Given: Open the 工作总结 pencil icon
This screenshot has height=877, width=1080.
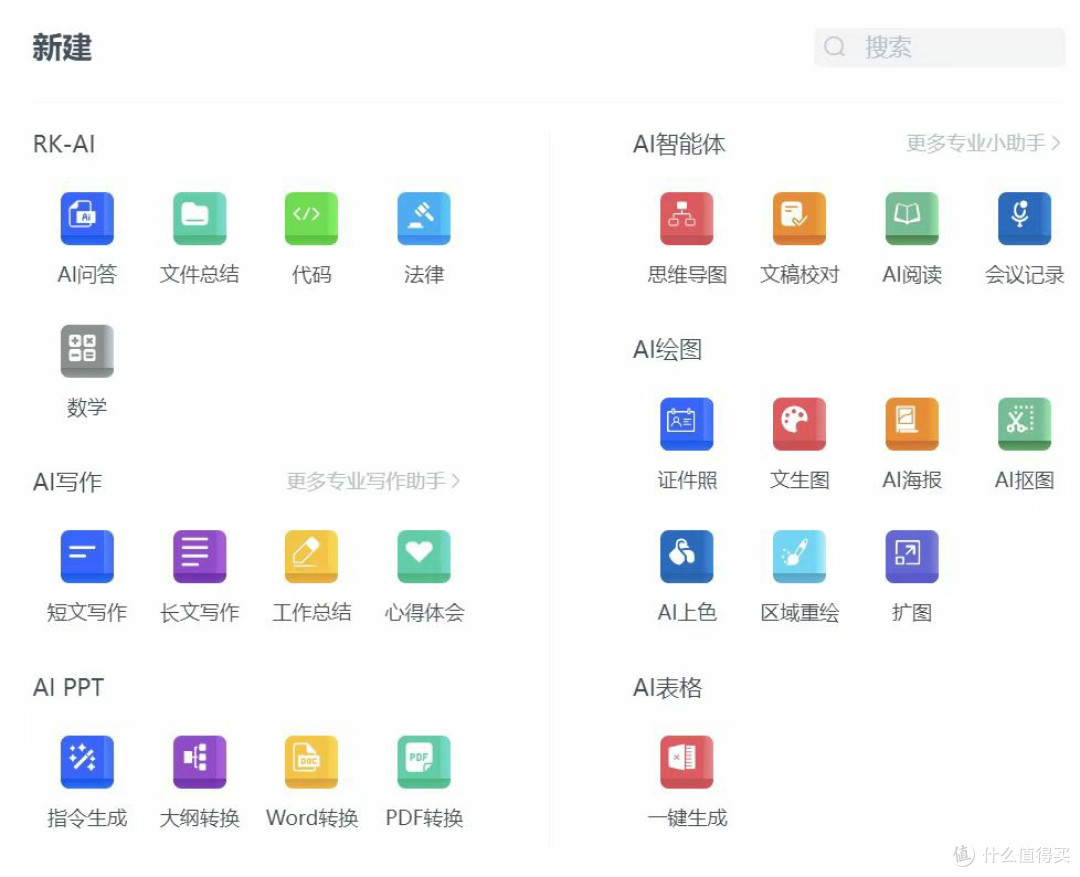Looking at the screenshot, I should click(311, 556).
